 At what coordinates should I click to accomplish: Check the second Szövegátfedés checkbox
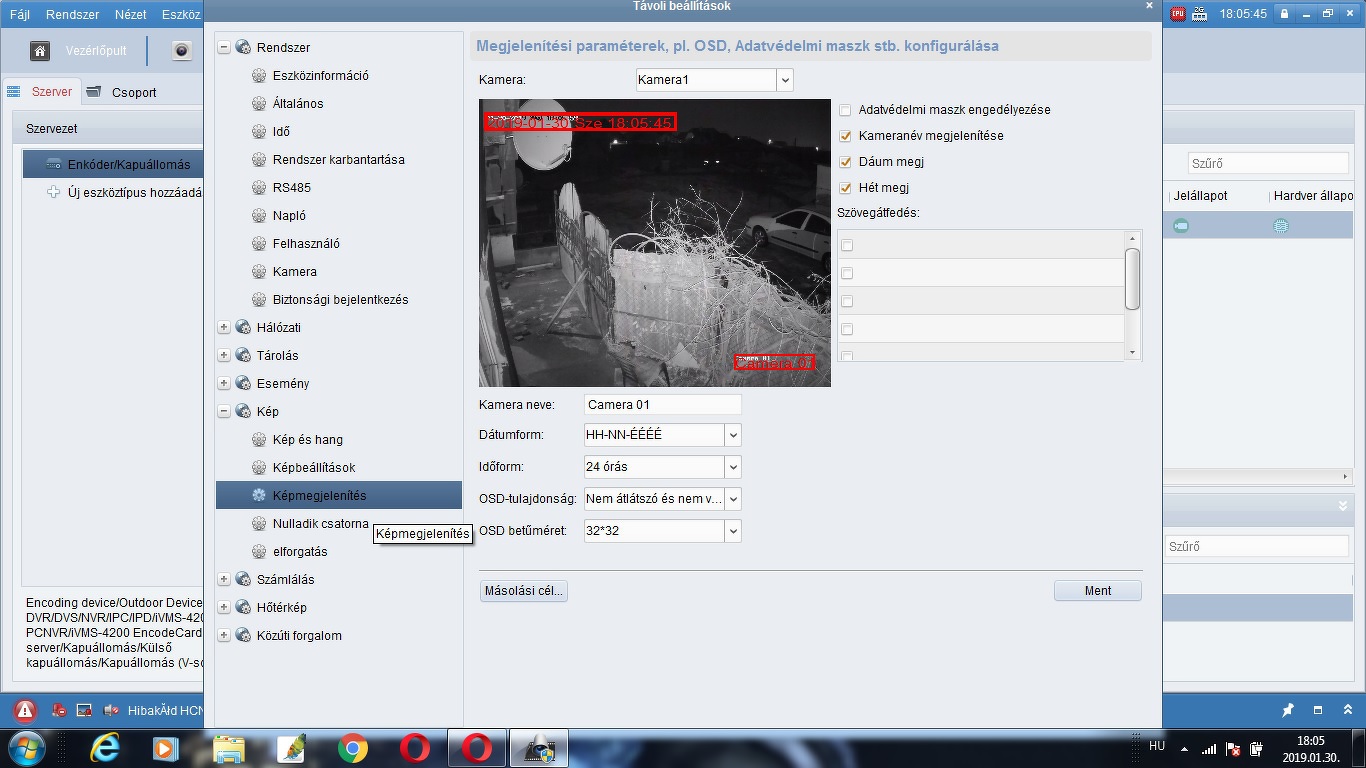[x=847, y=273]
